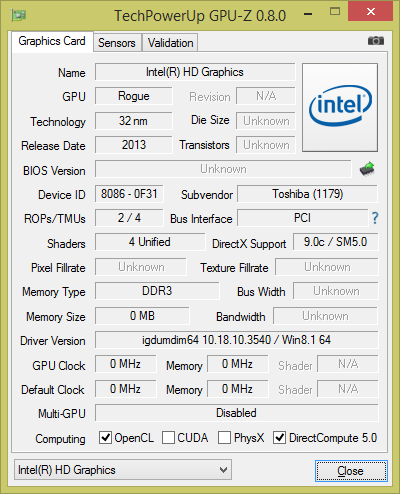The width and height of the screenshot is (400, 494).
Task: Click the BIOS save chip icon
Action: point(367,169)
